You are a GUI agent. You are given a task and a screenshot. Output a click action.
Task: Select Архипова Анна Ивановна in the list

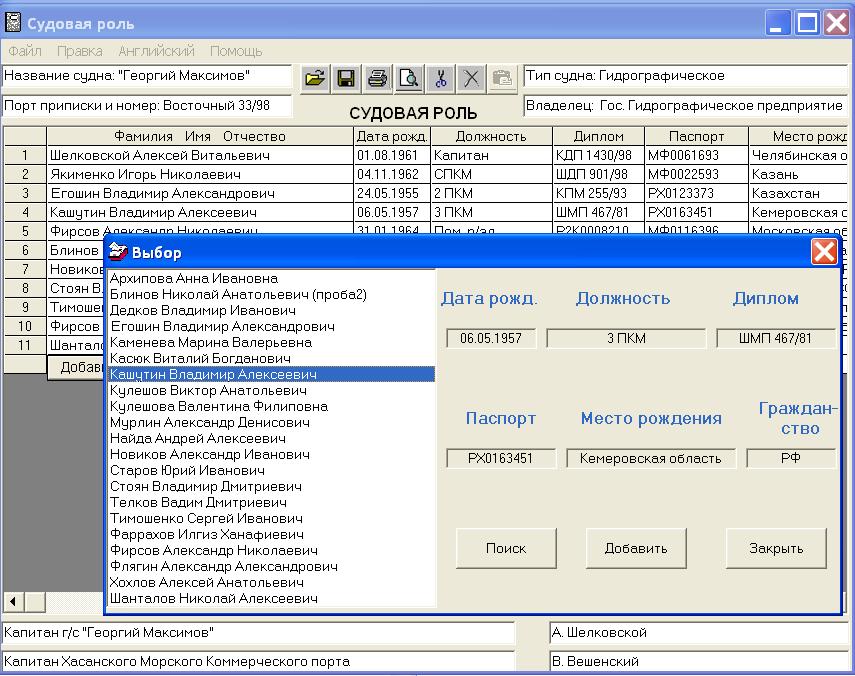[272, 278]
